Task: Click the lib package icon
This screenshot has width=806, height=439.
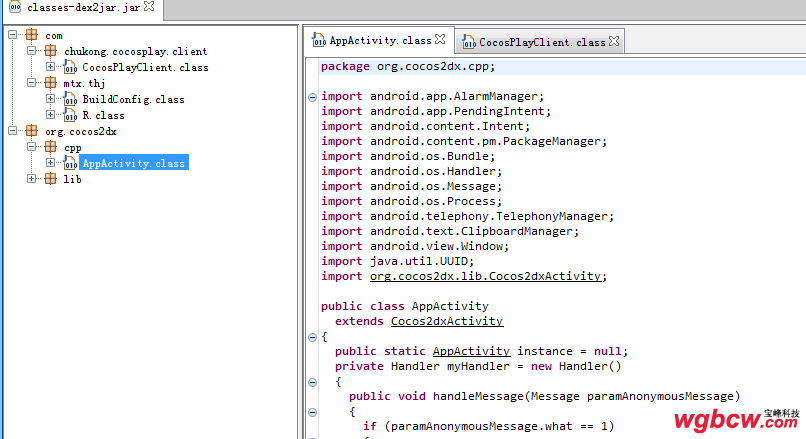Action: click(50, 179)
